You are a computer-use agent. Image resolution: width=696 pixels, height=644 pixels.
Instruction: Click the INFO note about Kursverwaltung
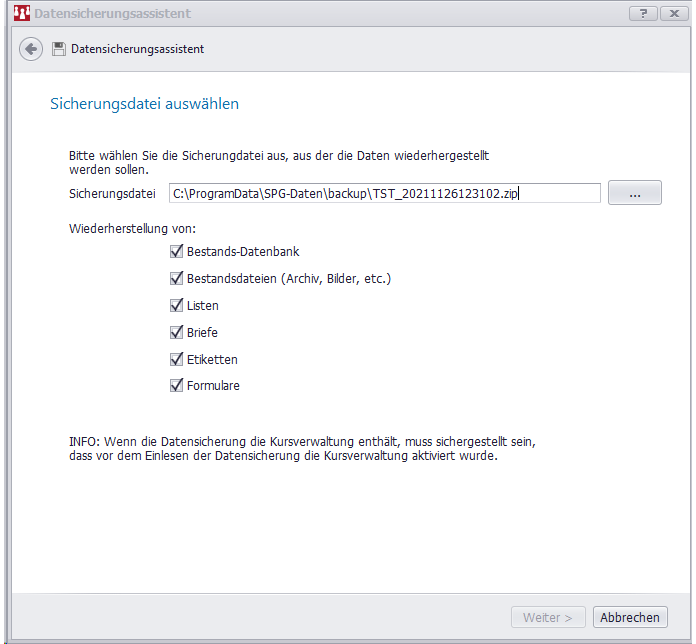308,448
